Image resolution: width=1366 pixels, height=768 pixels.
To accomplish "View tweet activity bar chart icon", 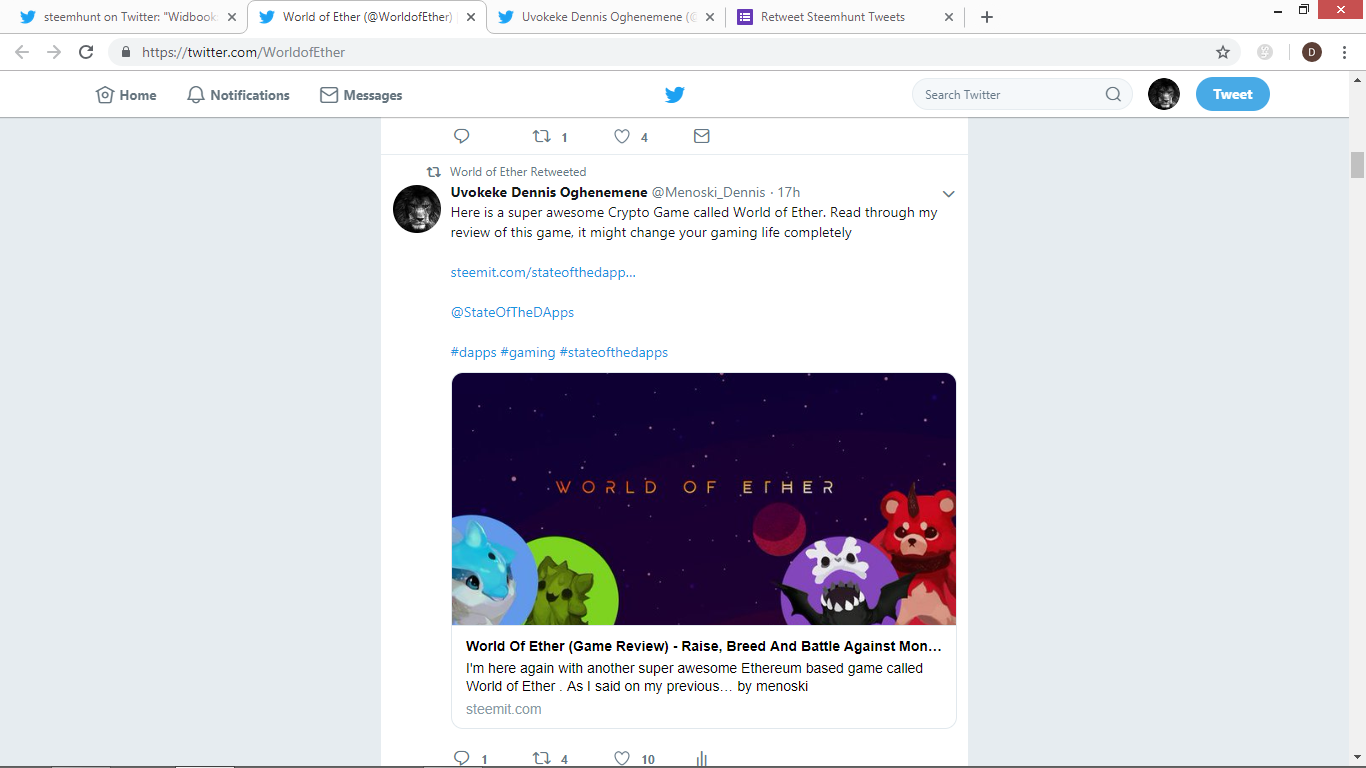I will click(x=701, y=759).
